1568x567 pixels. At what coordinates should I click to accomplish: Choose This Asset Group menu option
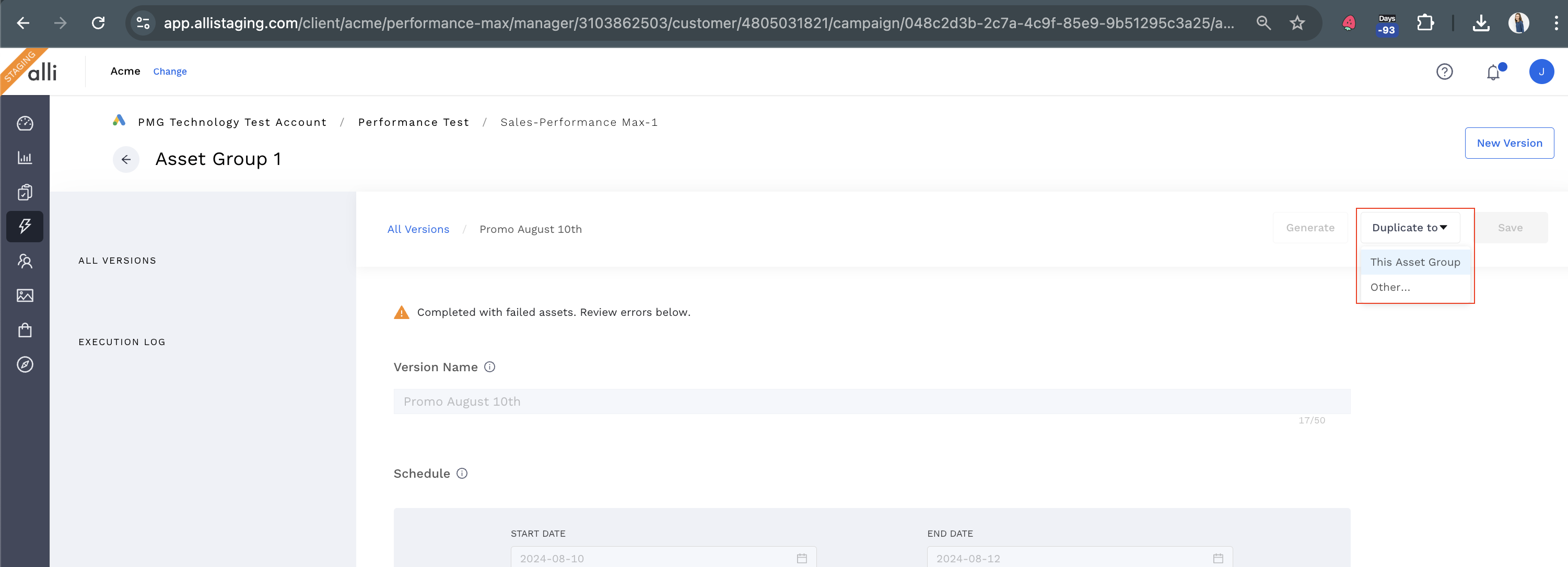1414,262
